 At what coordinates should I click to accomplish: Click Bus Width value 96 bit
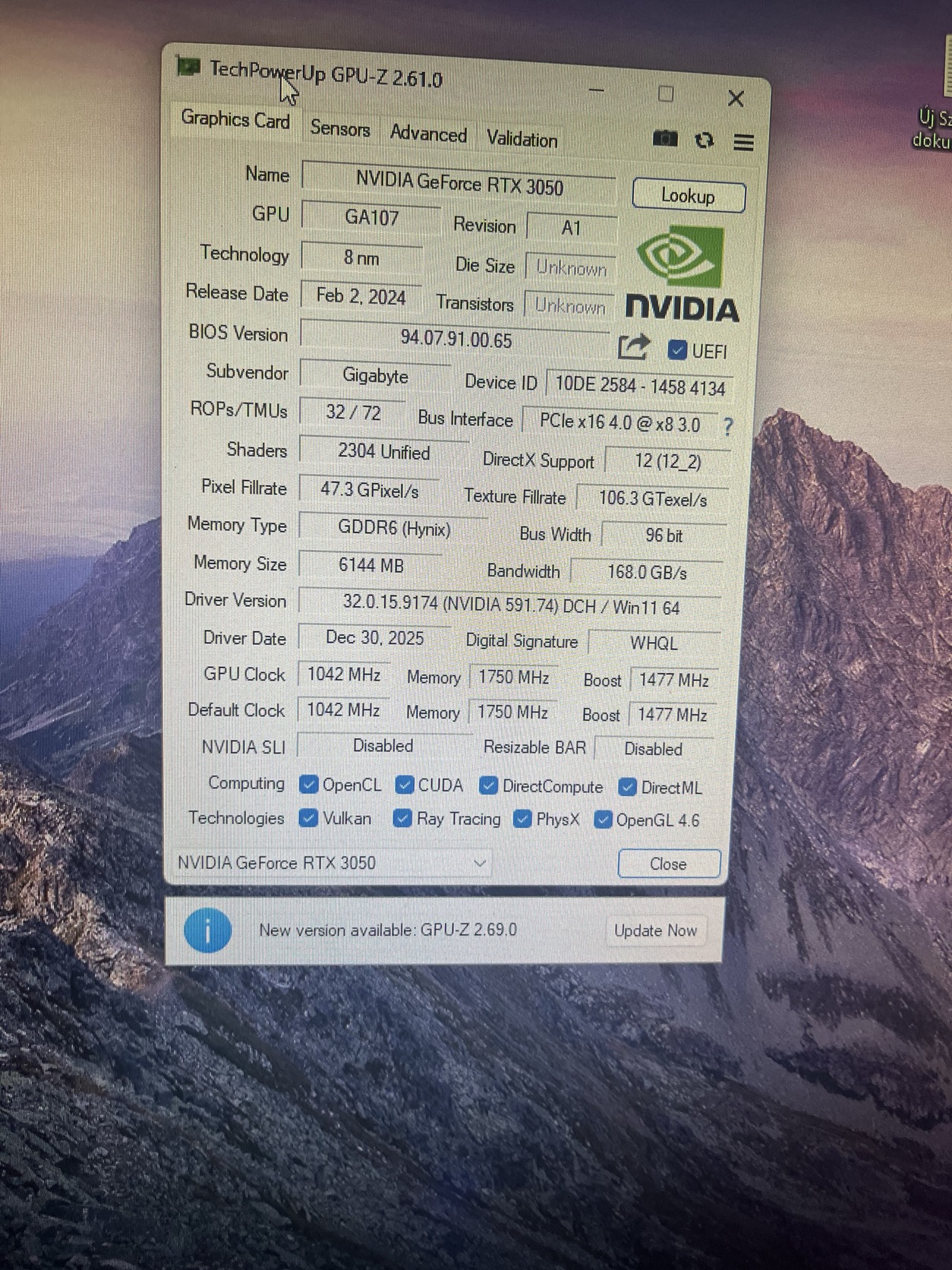pos(664,535)
